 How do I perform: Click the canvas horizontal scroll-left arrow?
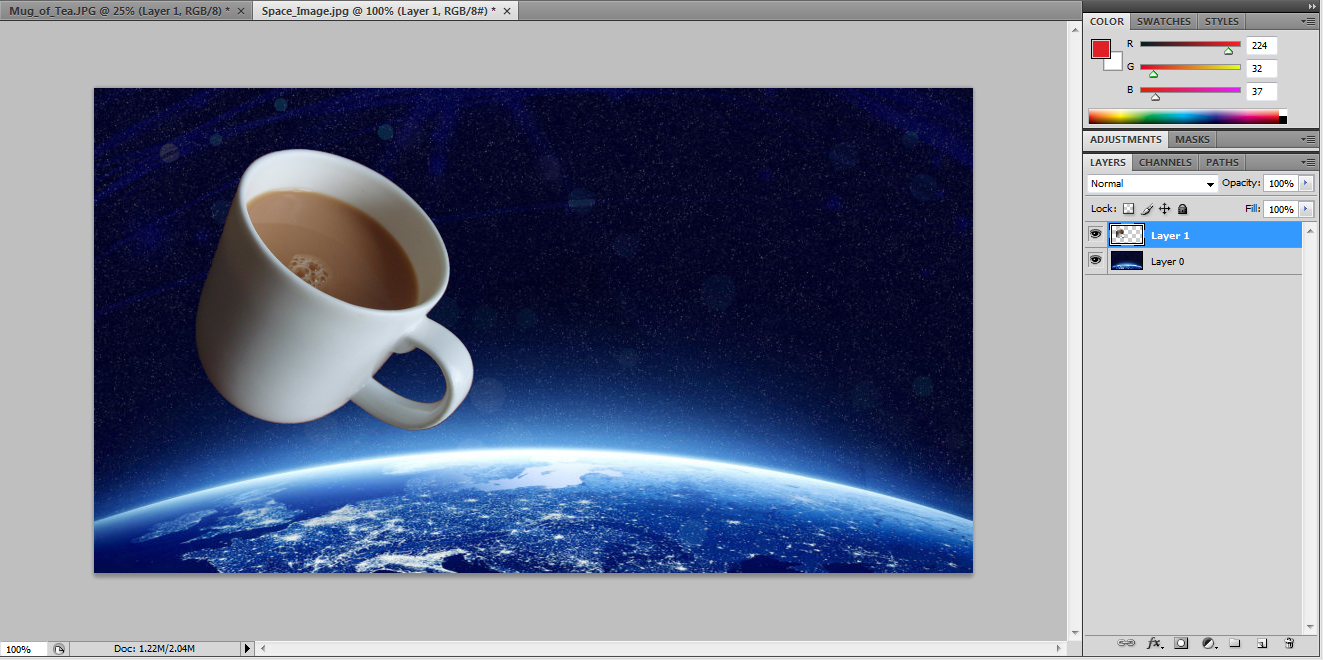coord(263,649)
